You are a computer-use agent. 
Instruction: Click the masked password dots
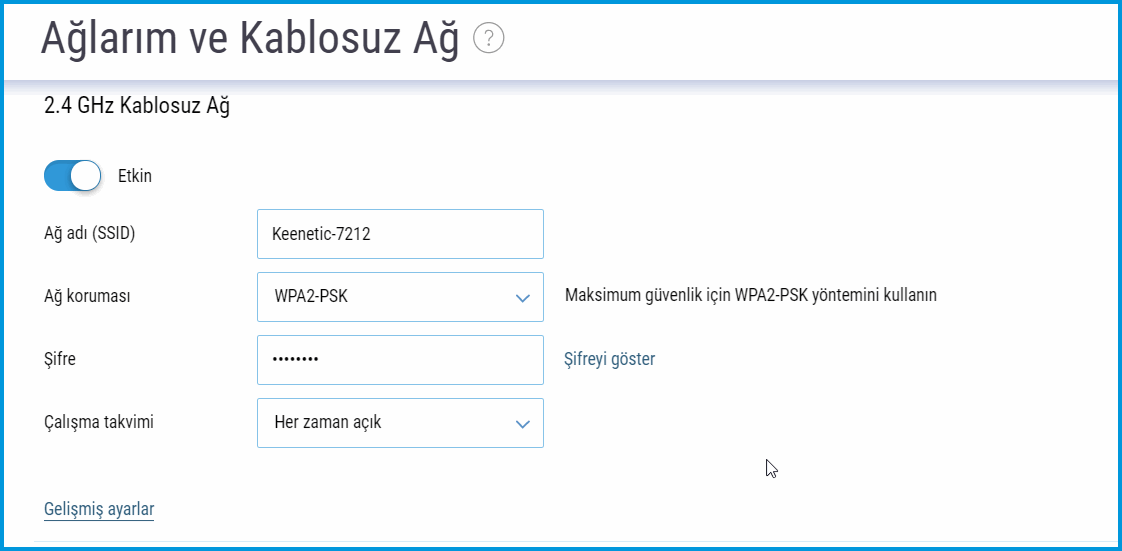click(x=295, y=360)
